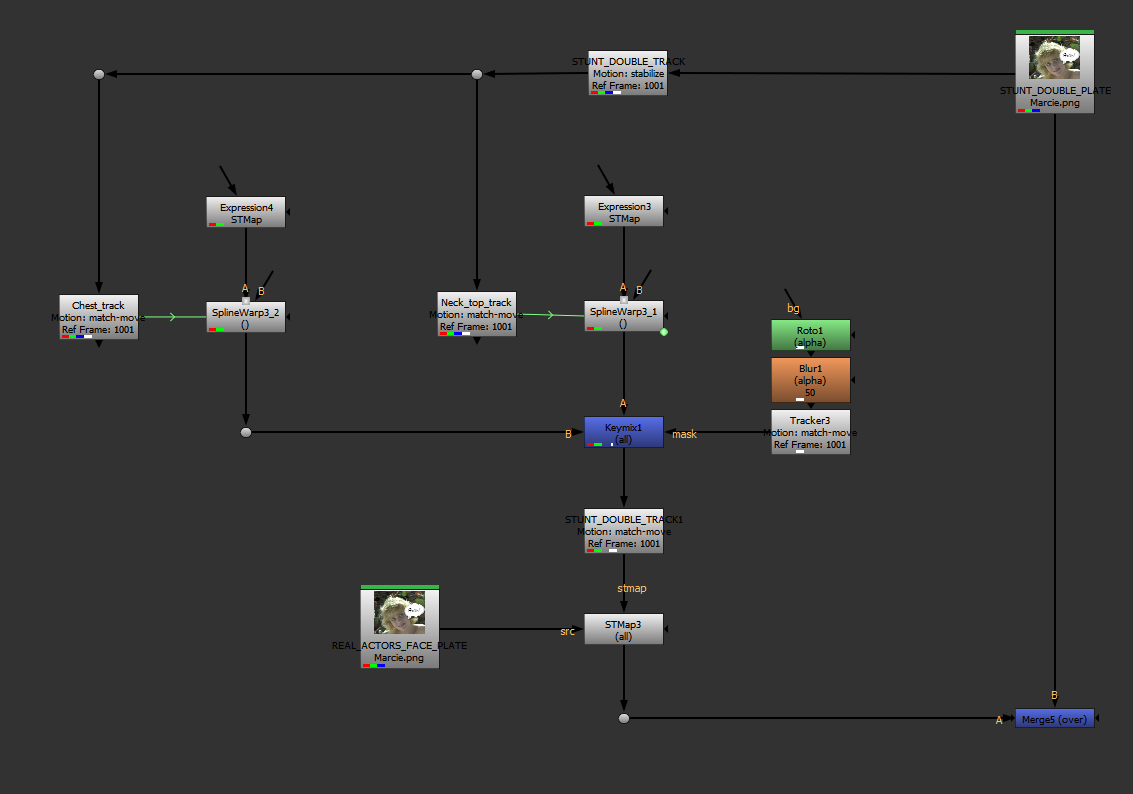Select the Keymix1 node
This screenshot has height=794, width=1133.
(x=623, y=428)
